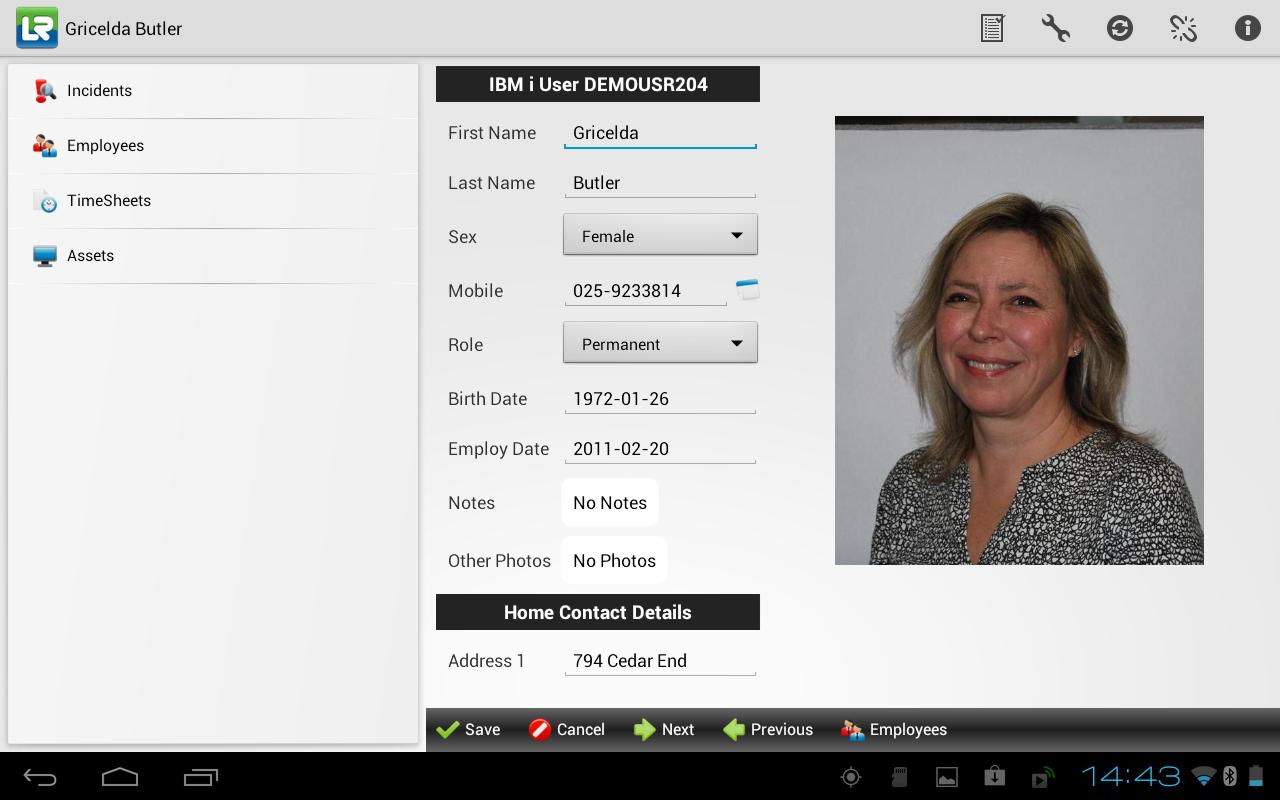Expand the Role dropdown showing Permanent
This screenshot has height=800, width=1280.
pos(660,344)
